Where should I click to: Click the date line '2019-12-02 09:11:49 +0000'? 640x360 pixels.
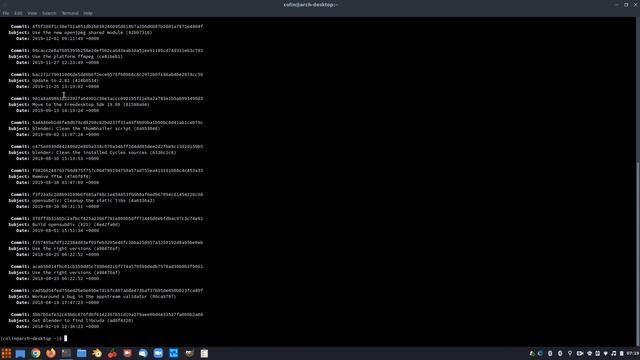(65, 38)
